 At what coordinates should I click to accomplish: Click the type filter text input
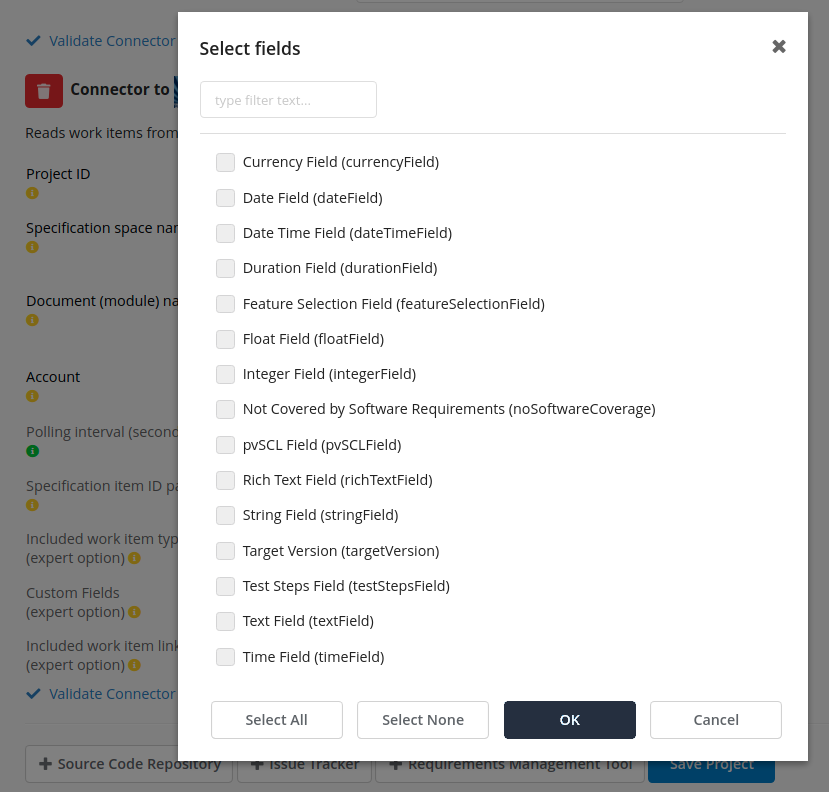coord(288,99)
